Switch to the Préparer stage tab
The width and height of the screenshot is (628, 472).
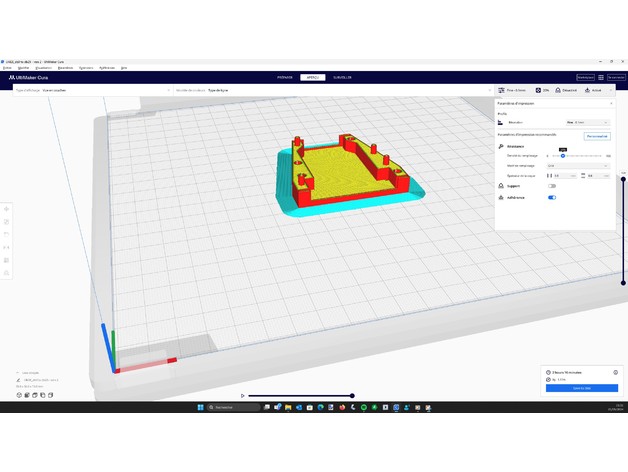click(284, 77)
